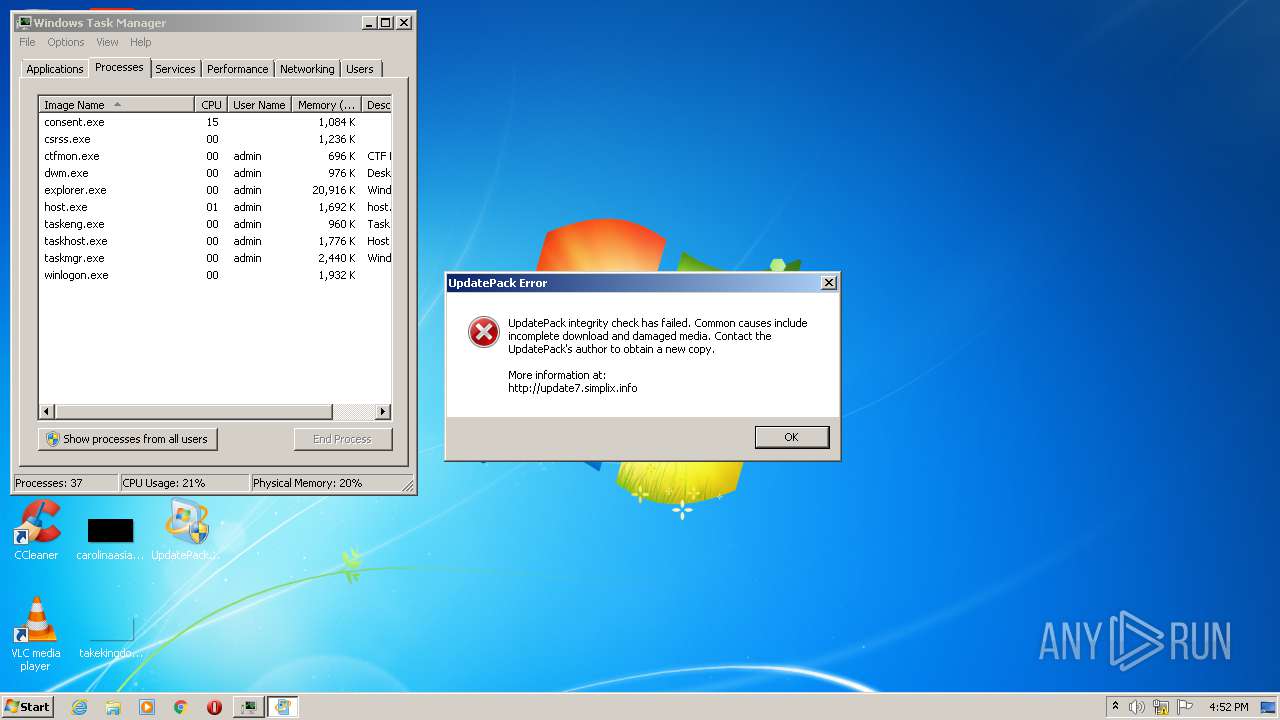
Task: Open the View menu in Task Manager
Action: (x=107, y=42)
